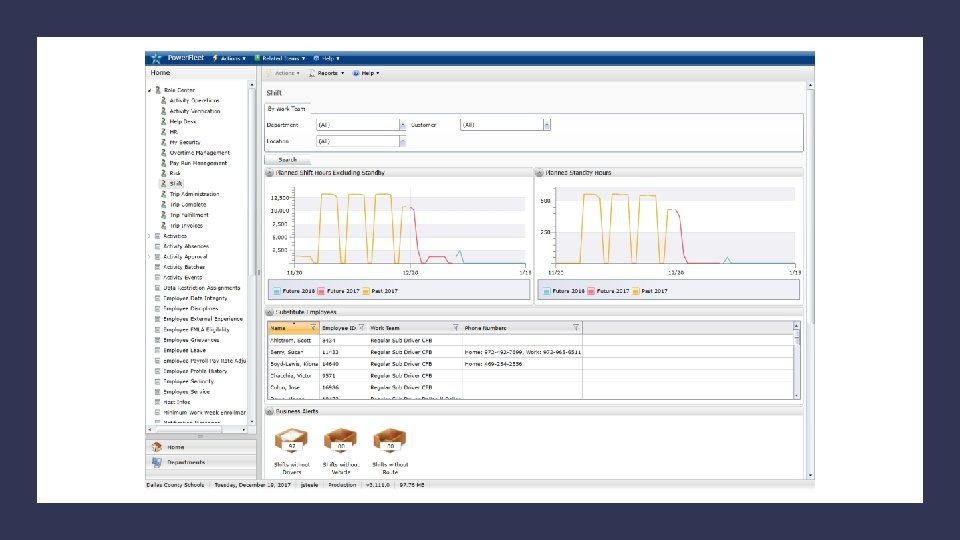The width and height of the screenshot is (960, 540).
Task: Click filter icon on Name column
Action: coord(314,327)
